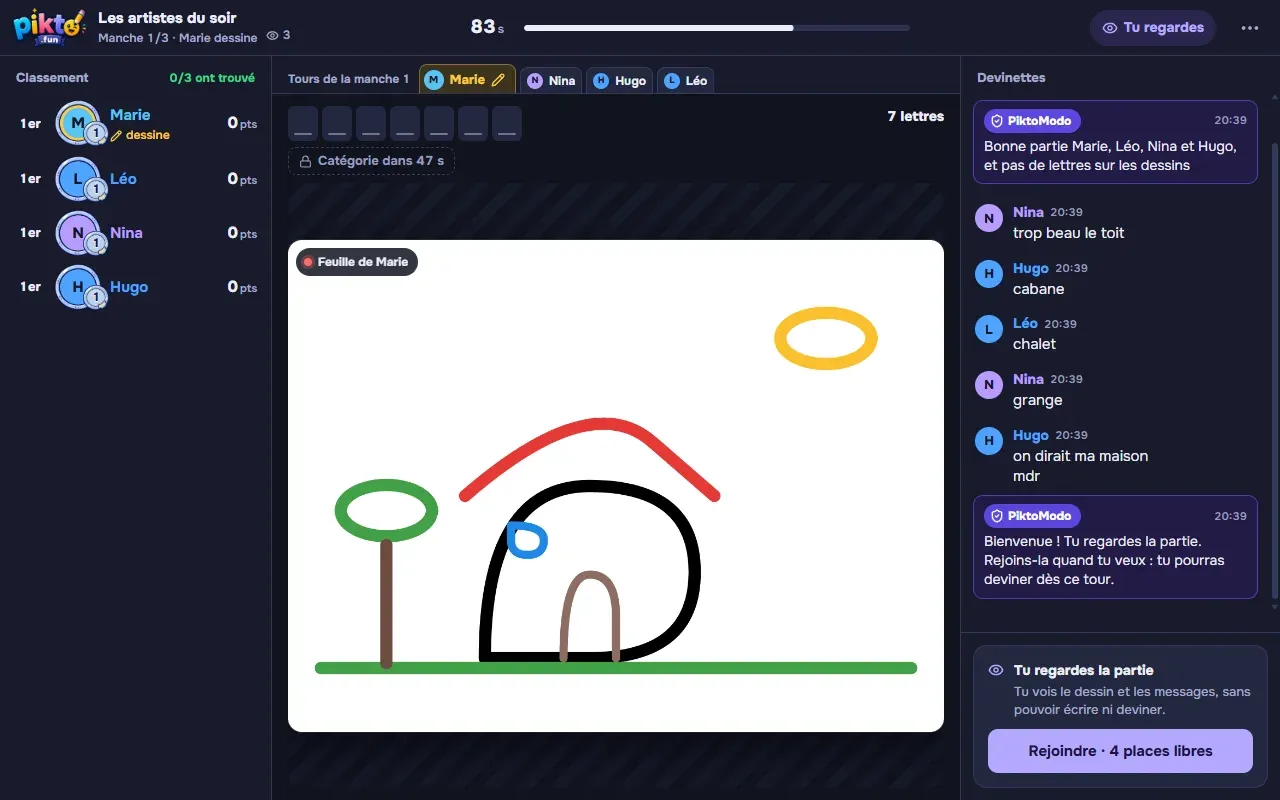Select the Marie turn tab
This screenshot has width=1280, height=800.
(x=467, y=80)
